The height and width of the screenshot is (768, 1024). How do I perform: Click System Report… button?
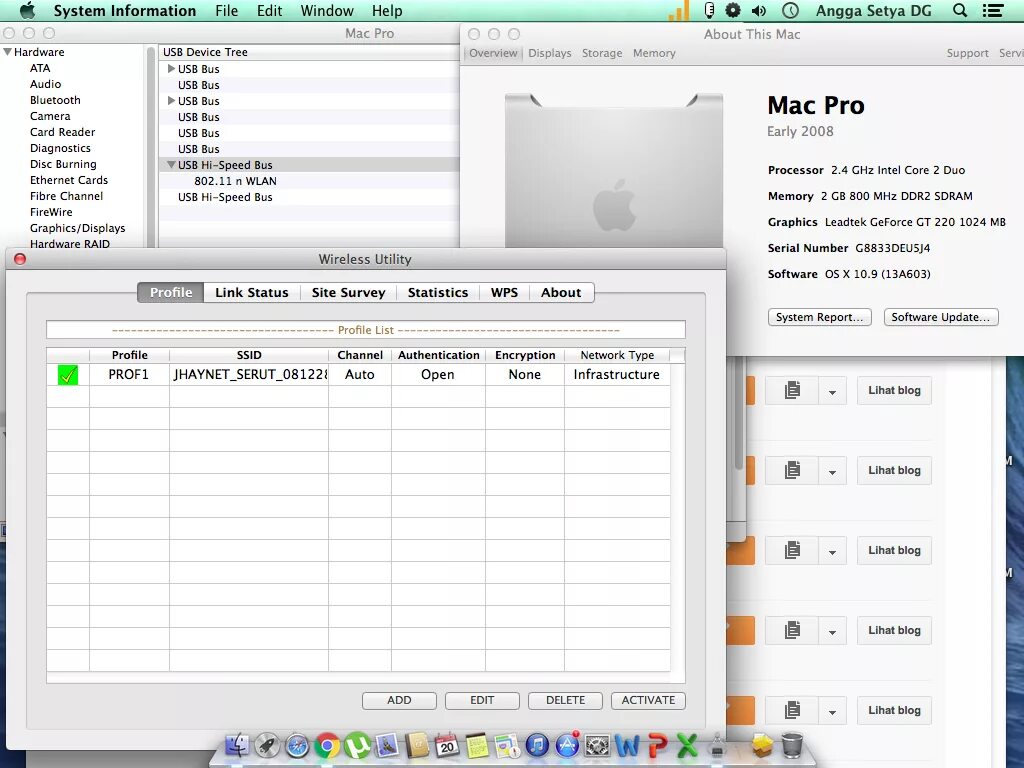(820, 317)
